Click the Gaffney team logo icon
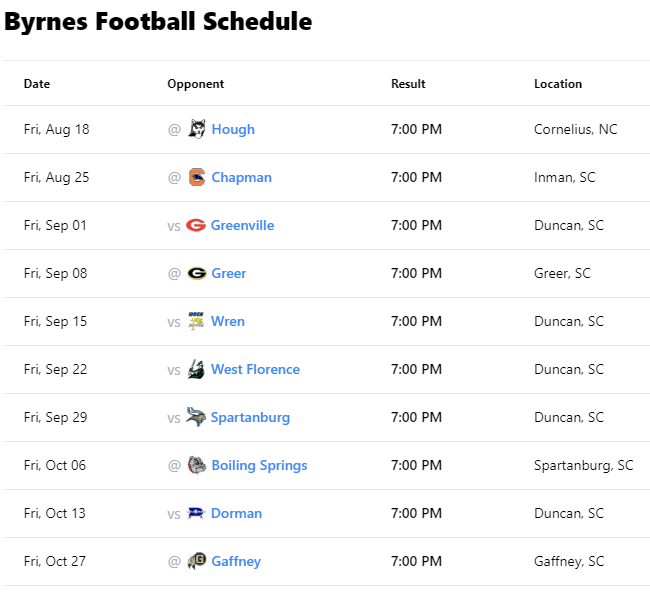This screenshot has height=601, width=650. pos(197,561)
